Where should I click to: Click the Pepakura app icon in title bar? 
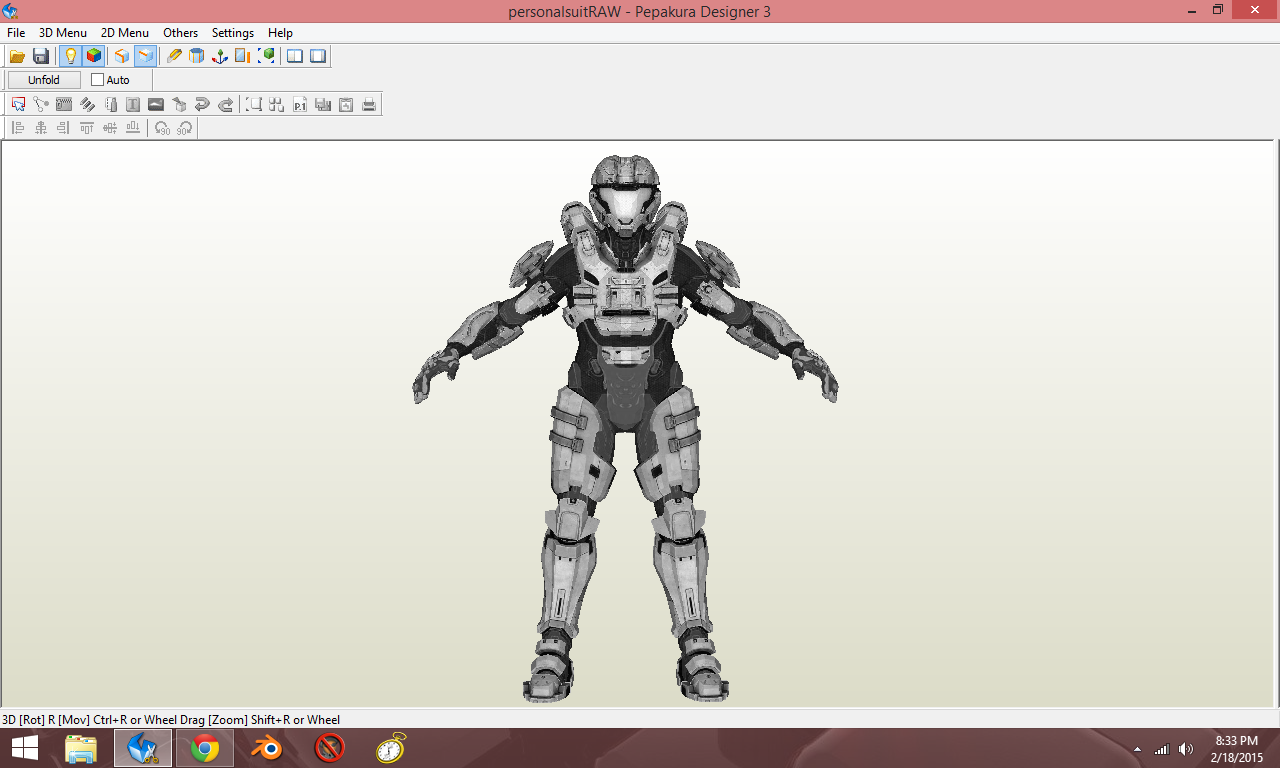point(10,11)
